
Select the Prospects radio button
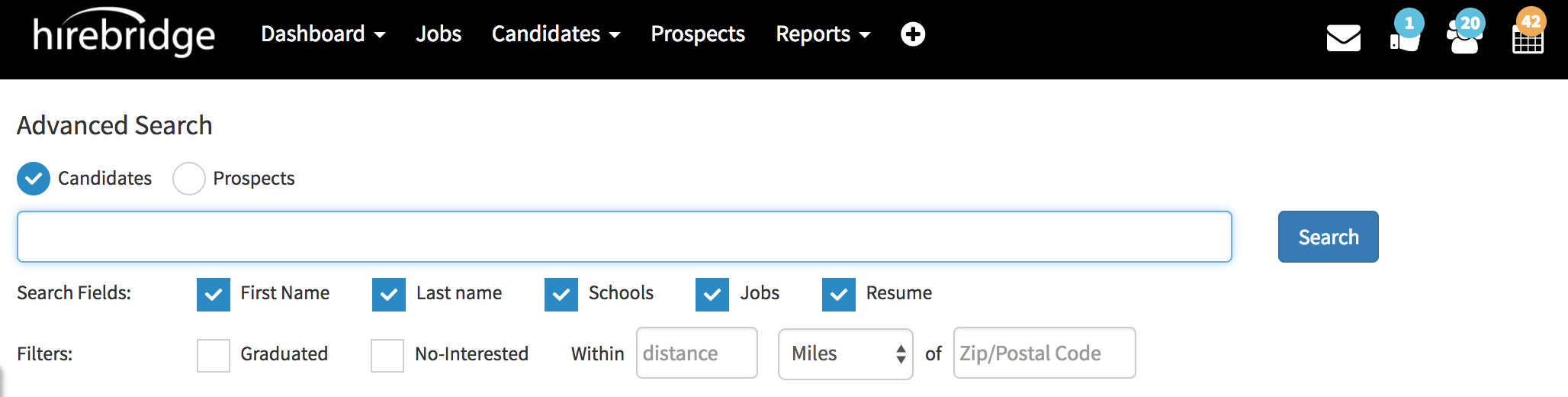pyautogui.click(x=189, y=179)
